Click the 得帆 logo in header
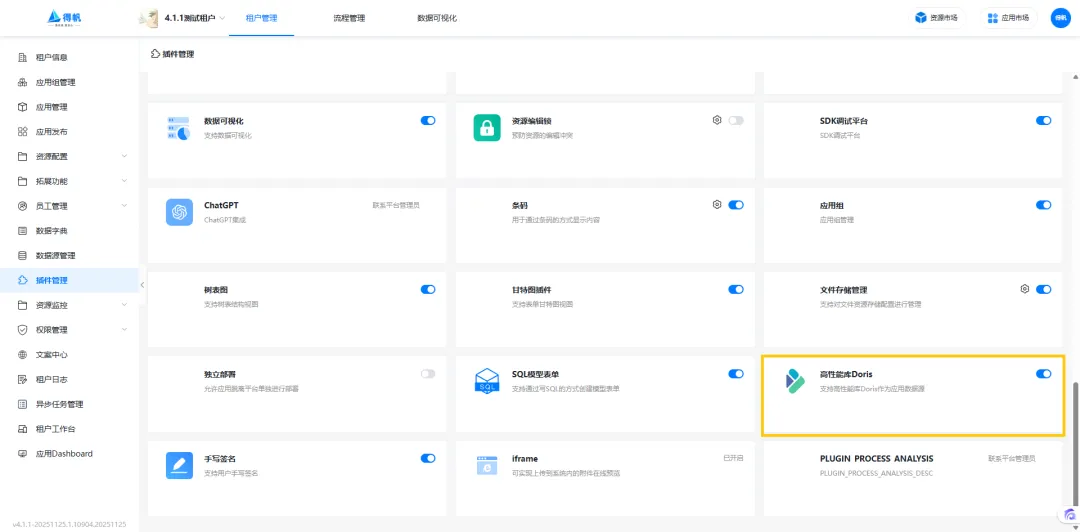Viewport: 1080px width, 532px height. pos(64,18)
